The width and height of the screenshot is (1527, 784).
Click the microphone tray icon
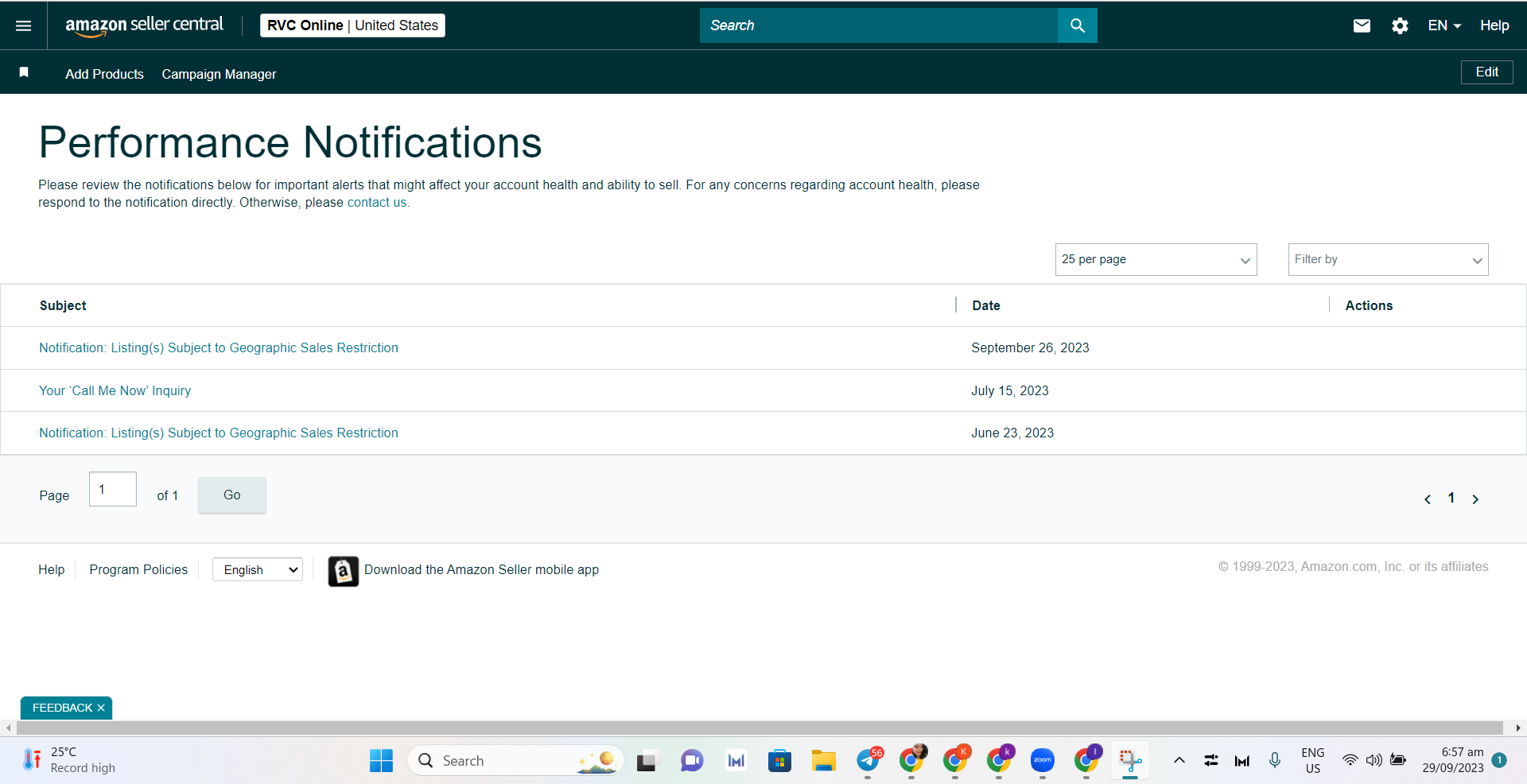click(x=1275, y=760)
